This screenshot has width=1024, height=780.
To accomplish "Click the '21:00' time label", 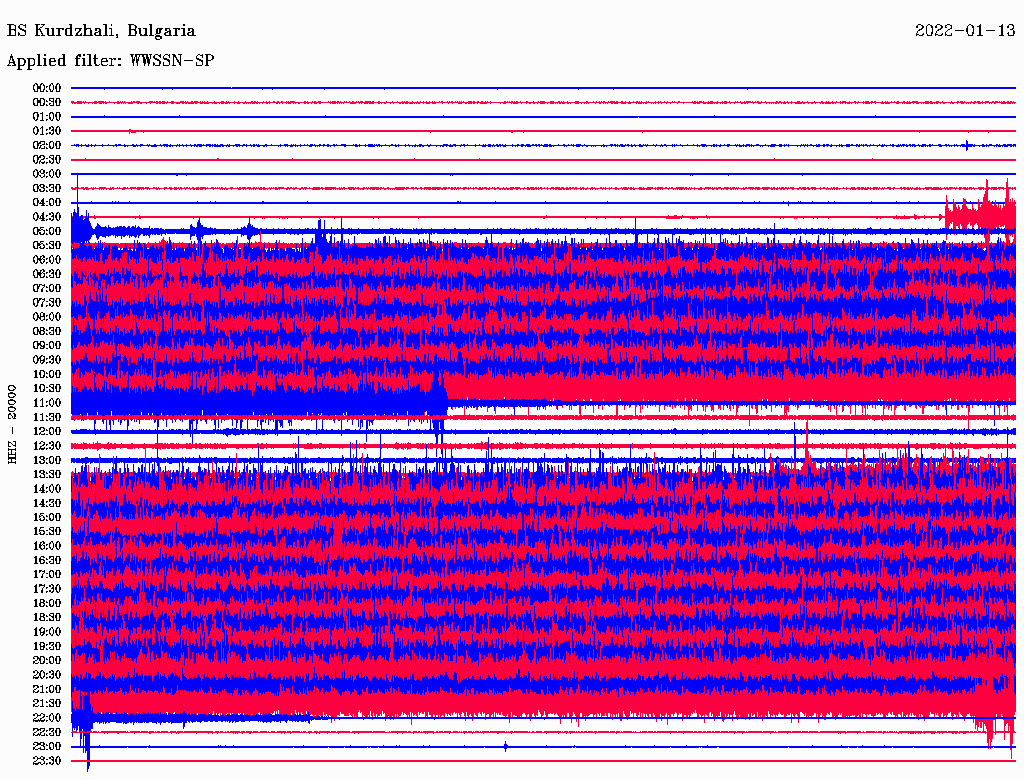I will (x=46, y=689).
